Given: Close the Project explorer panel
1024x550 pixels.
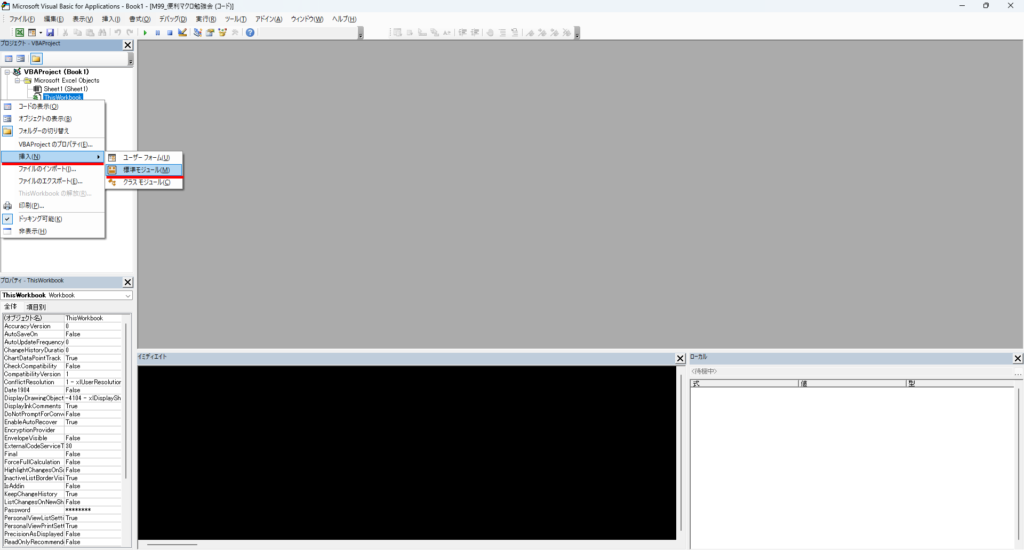Looking at the screenshot, I should pyautogui.click(x=127, y=45).
